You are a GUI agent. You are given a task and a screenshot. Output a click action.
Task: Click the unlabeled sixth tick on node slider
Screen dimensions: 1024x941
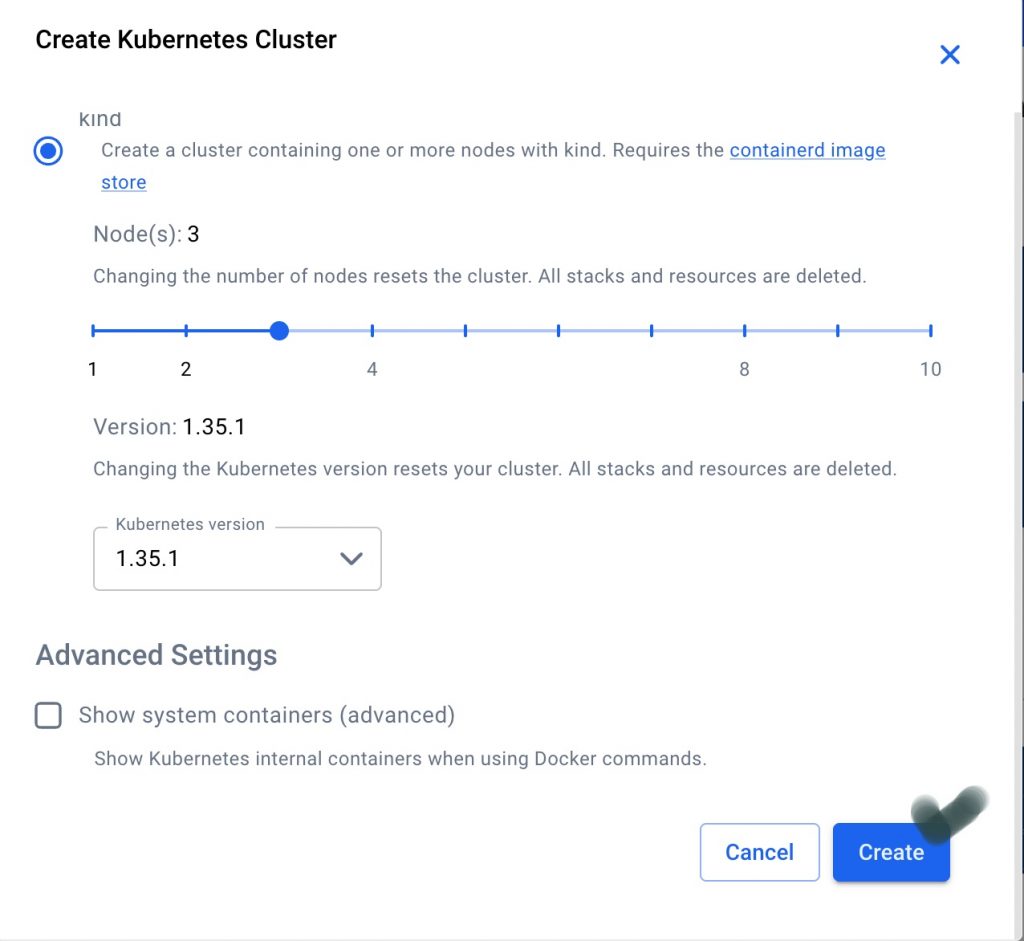coord(558,330)
